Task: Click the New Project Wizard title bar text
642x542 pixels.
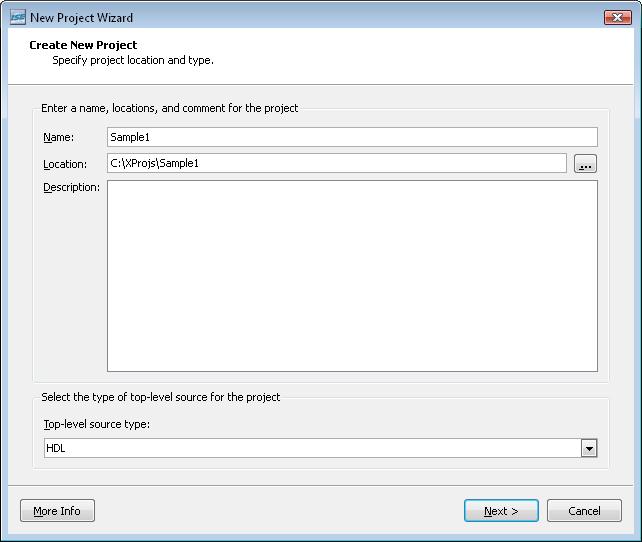Action: (81, 18)
